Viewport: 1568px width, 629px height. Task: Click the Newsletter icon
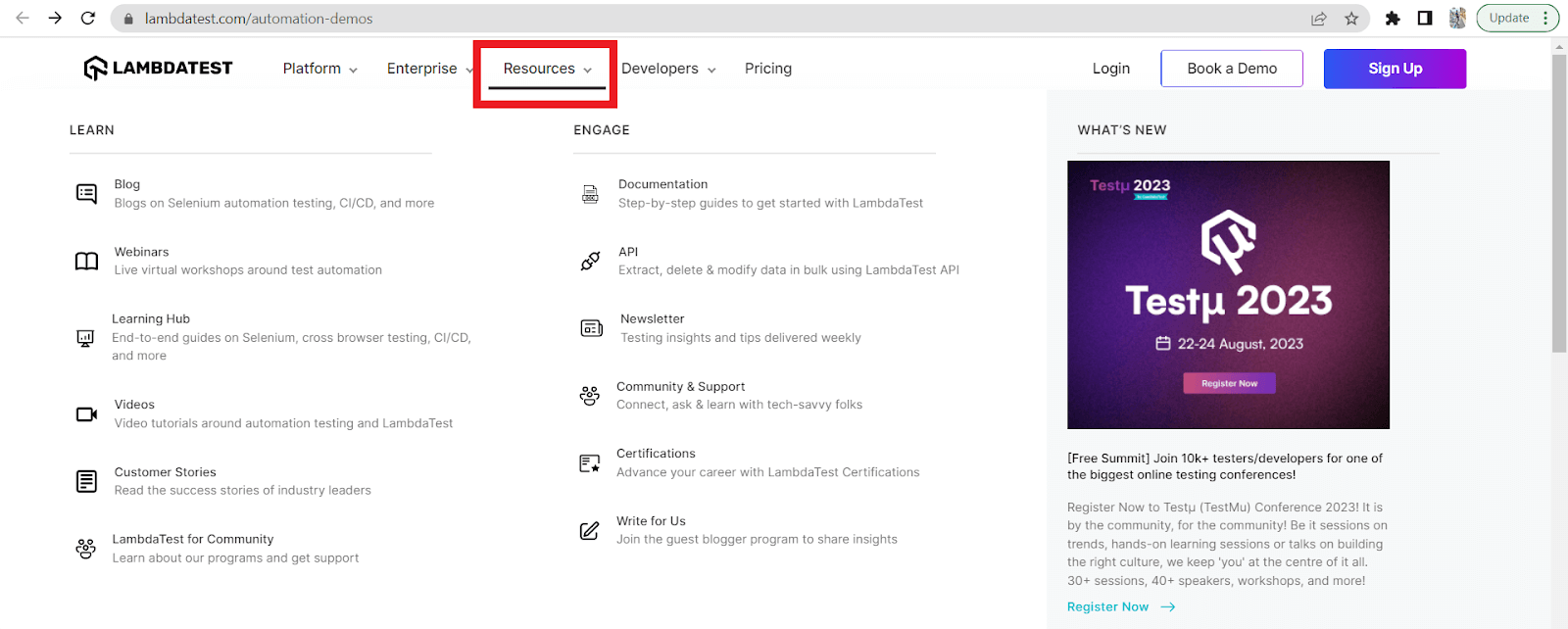(591, 328)
